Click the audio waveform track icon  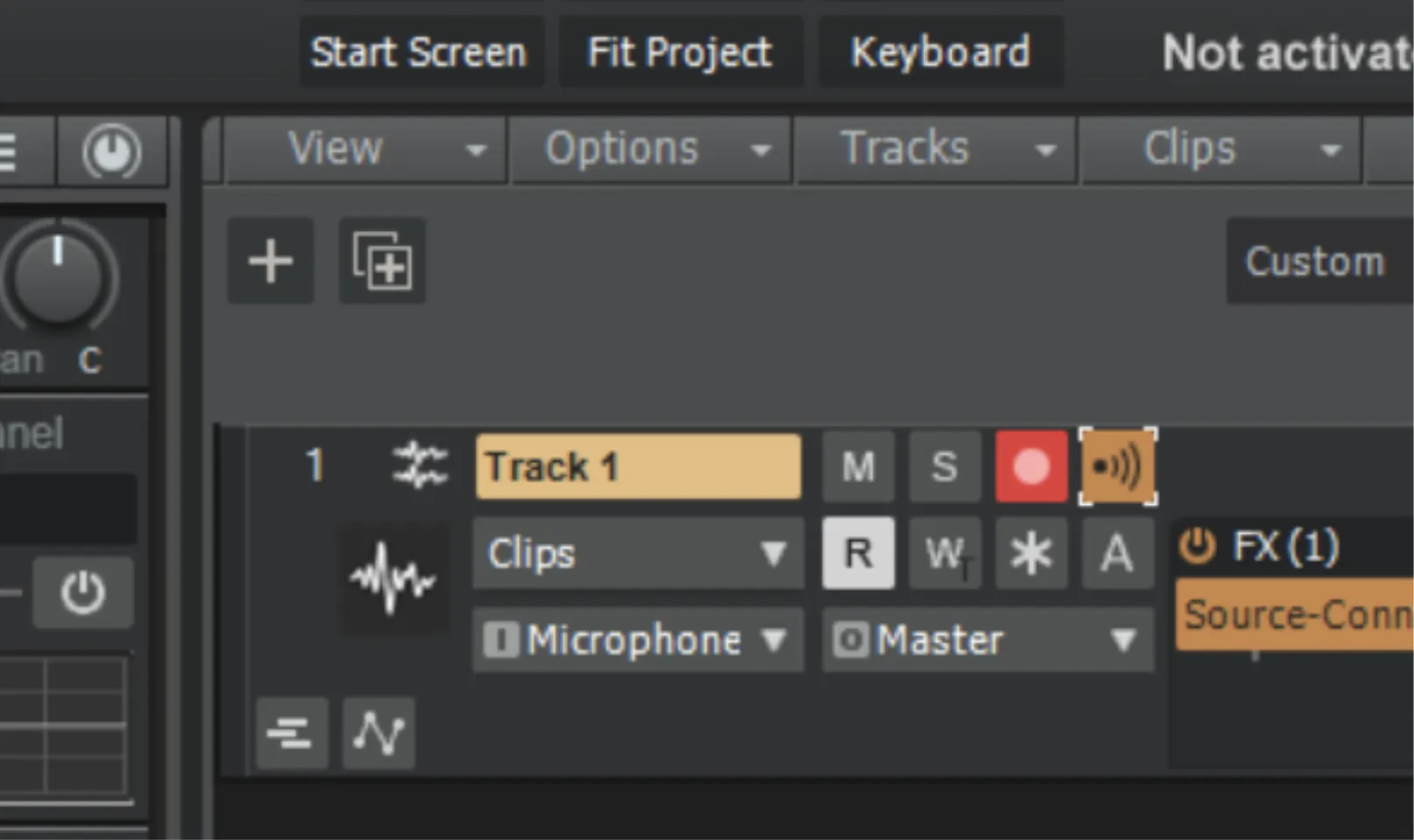pyautogui.click(x=393, y=577)
